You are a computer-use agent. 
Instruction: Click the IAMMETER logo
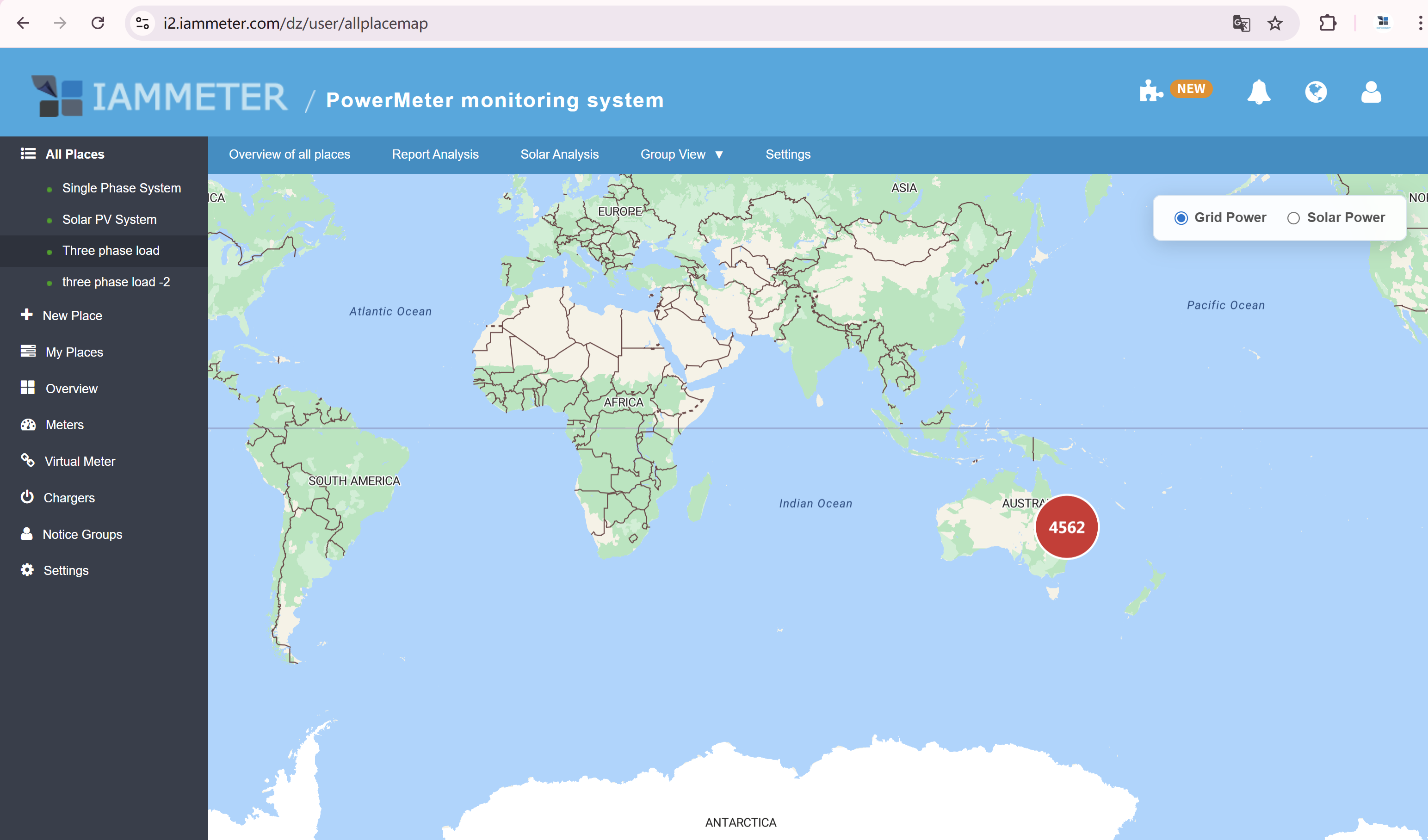[x=159, y=96]
